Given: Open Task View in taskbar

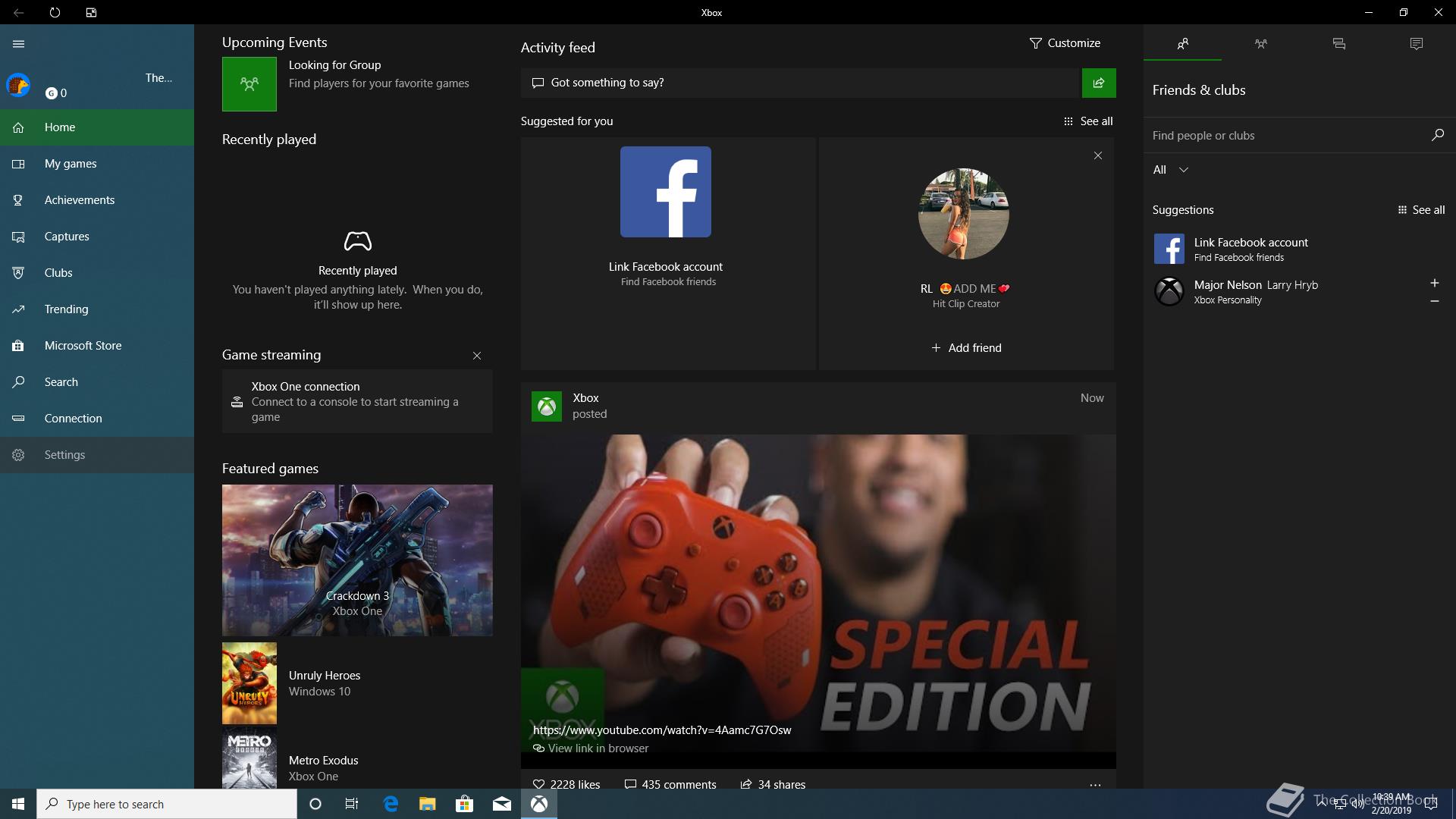Looking at the screenshot, I should (x=352, y=804).
